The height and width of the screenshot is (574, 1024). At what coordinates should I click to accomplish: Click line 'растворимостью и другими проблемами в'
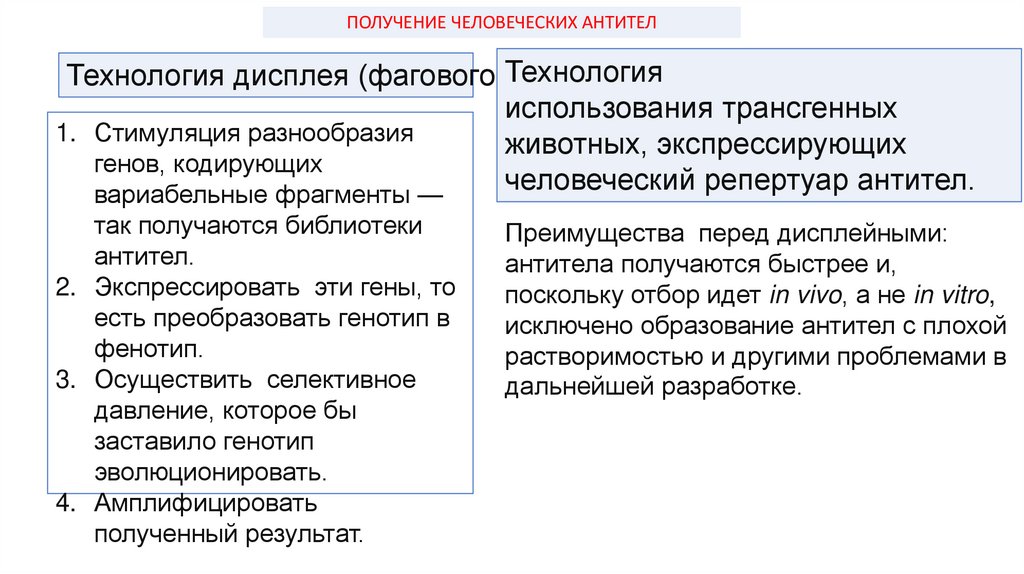[756, 357]
